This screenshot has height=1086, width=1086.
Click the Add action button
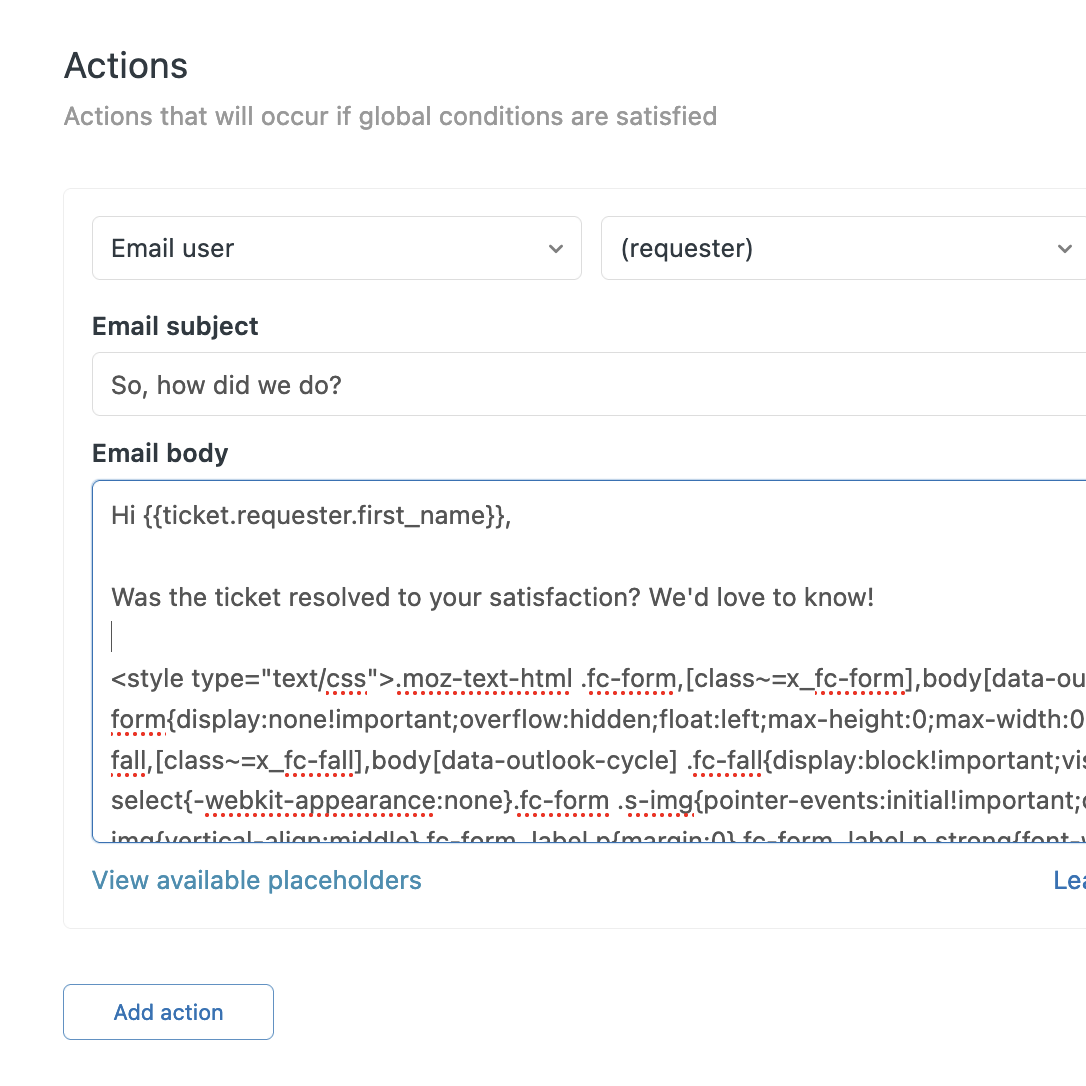coord(168,1012)
